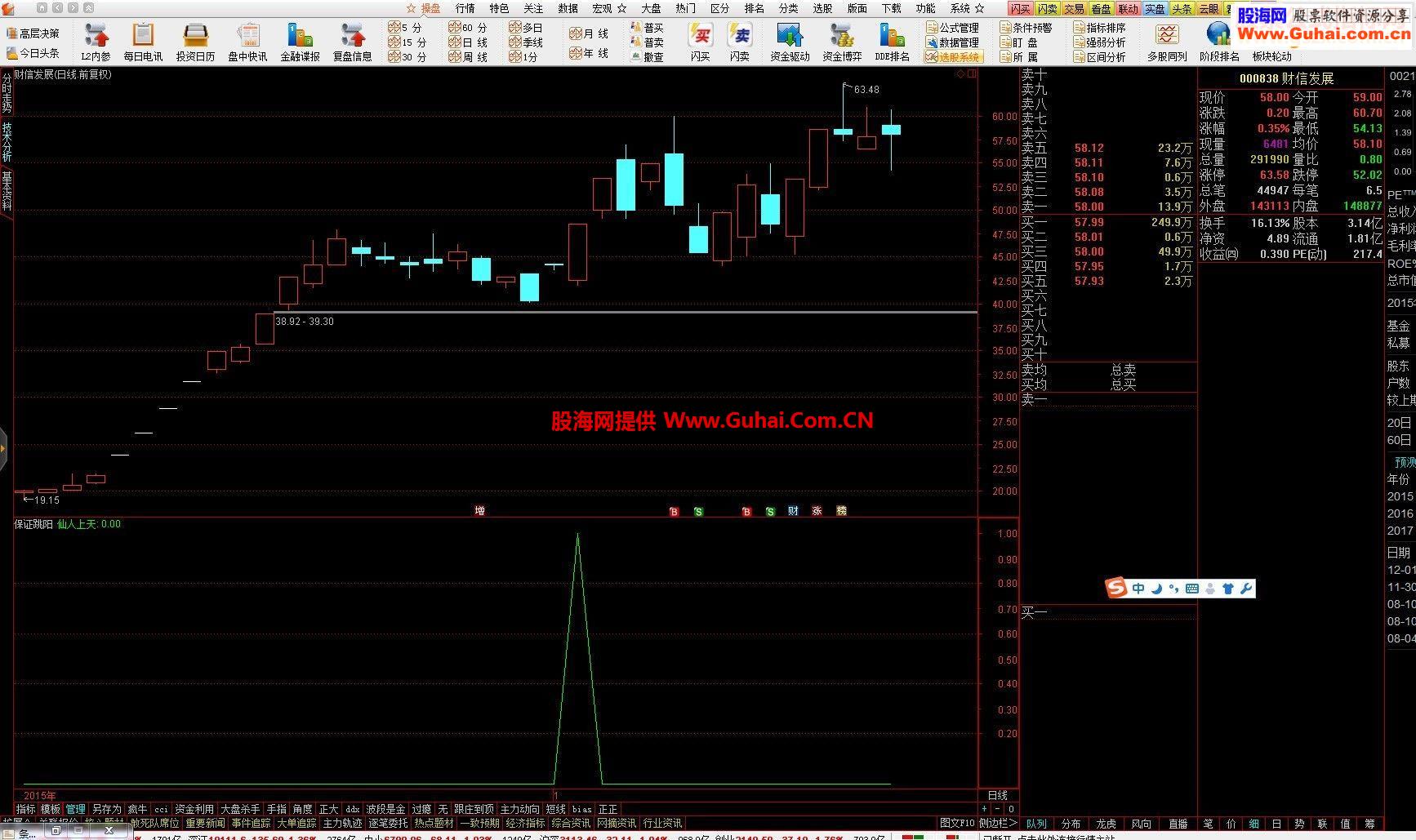Click the 闪卖 flash sell icon
This screenshot has height=840, width=1416.
pos(740,42)
